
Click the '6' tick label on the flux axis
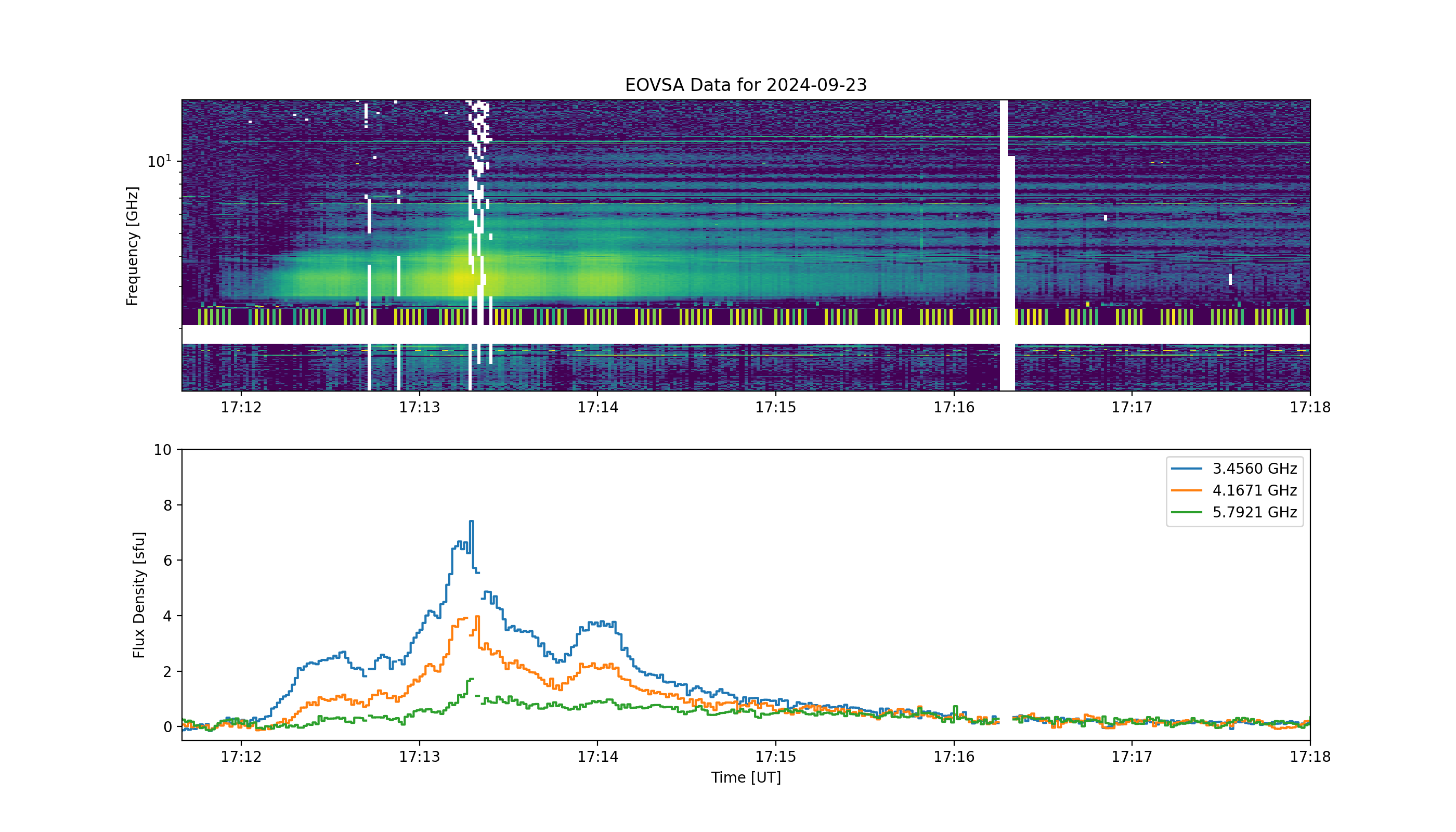167,561
